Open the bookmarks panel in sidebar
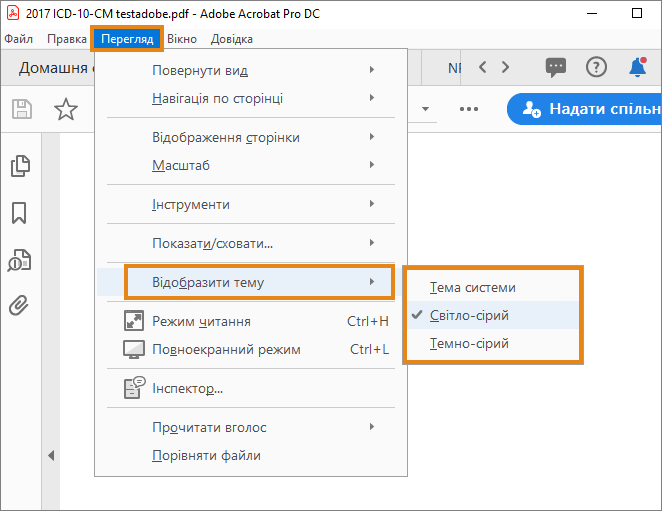 tap(19, 213)
